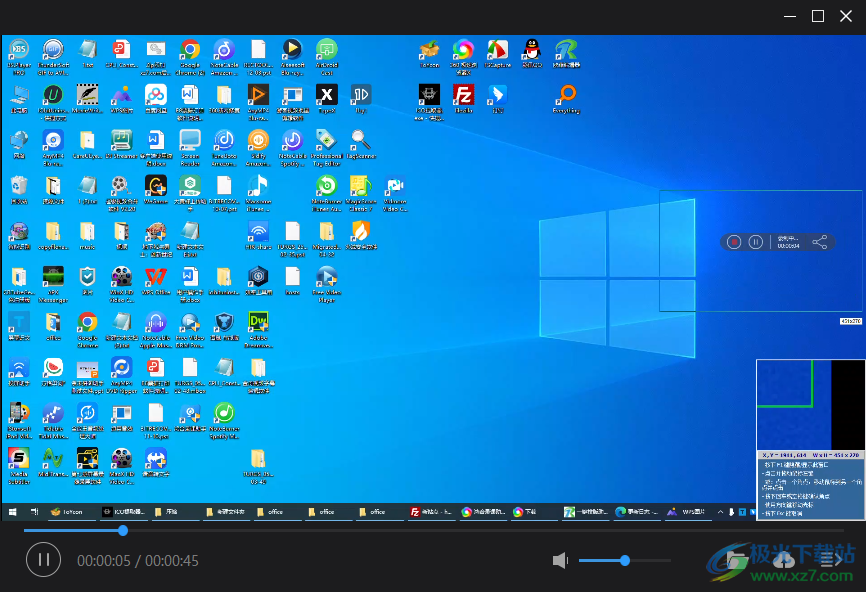
Task: Launch the QQ penguin icon
Action: tap(532, 54)
